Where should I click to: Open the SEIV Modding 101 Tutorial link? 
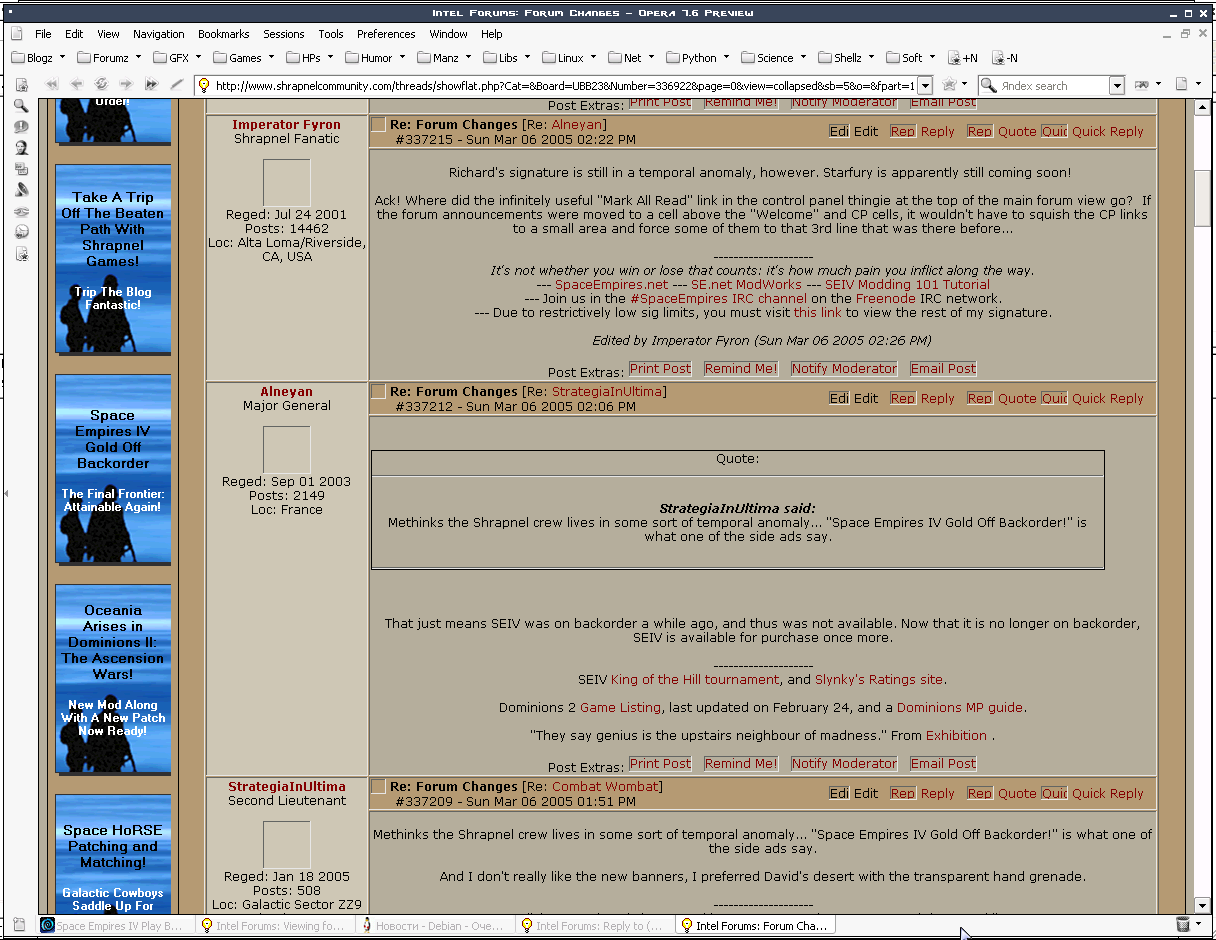point(907,285)
